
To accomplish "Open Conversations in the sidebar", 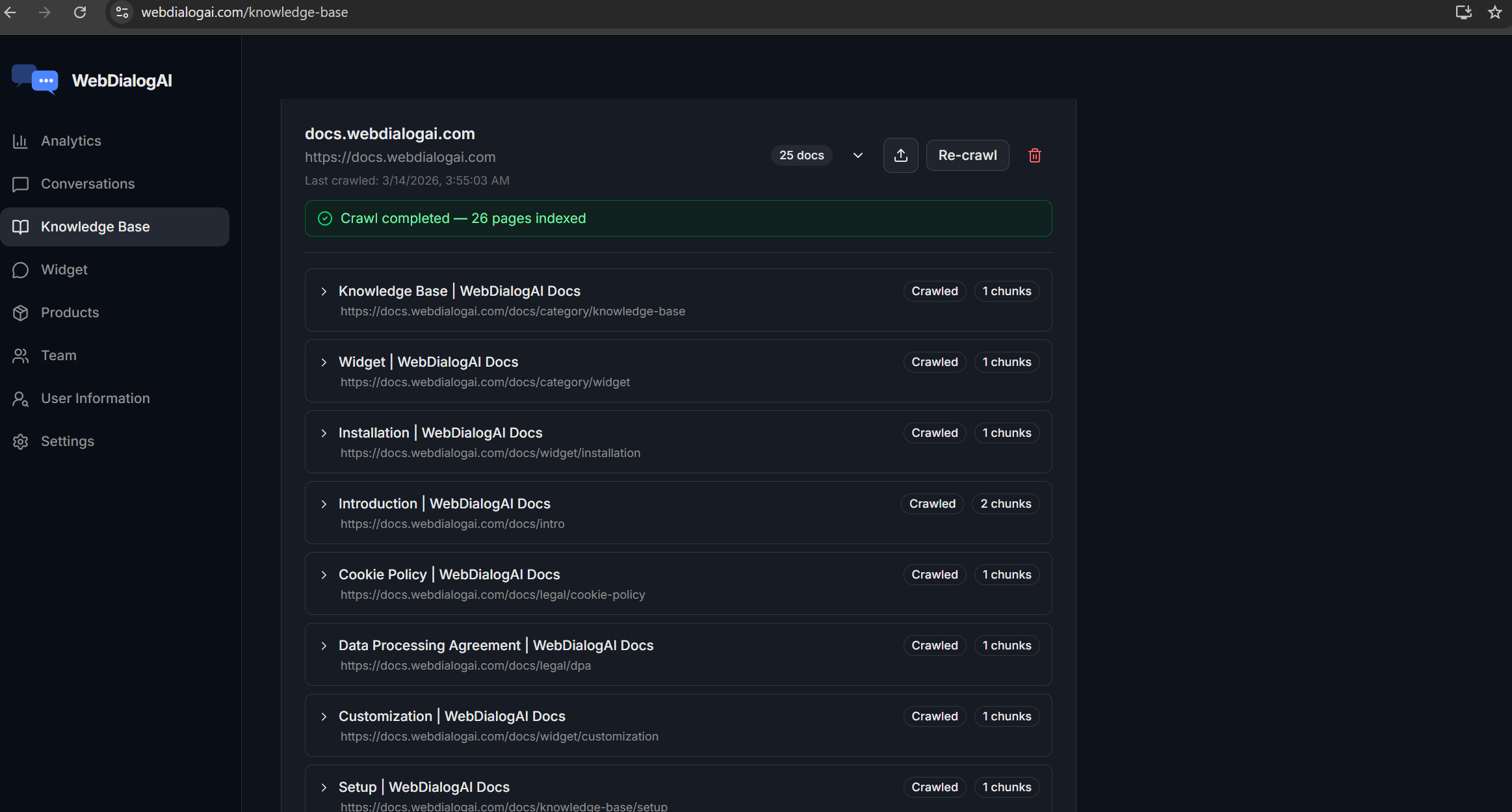I will pos(88,184).
